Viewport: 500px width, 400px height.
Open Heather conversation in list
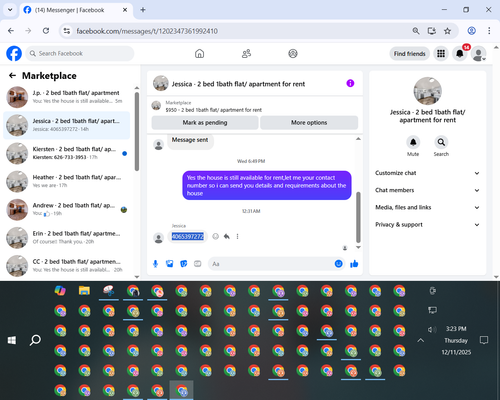(x=67, y=181)
